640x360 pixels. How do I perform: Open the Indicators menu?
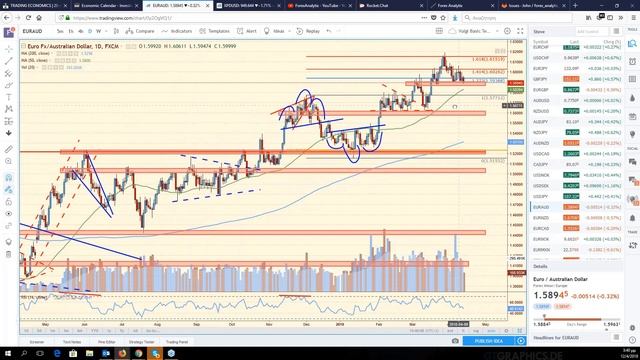(x=176, y=31)
